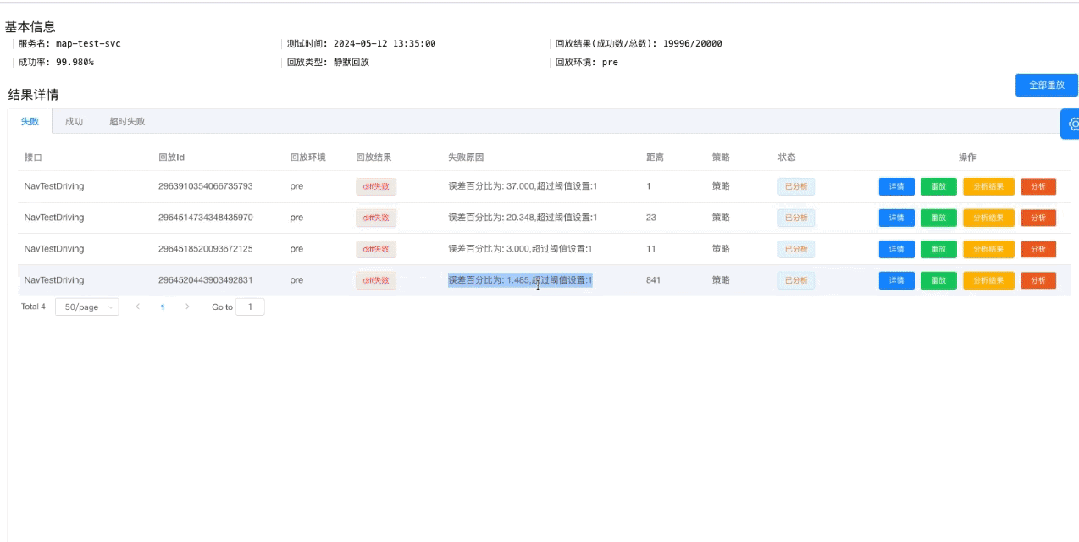Image resolution: width=1079 pixels, height=542 pixels.
Task: Open the 50/page size dropdown
Action: [x=87, y=307]
